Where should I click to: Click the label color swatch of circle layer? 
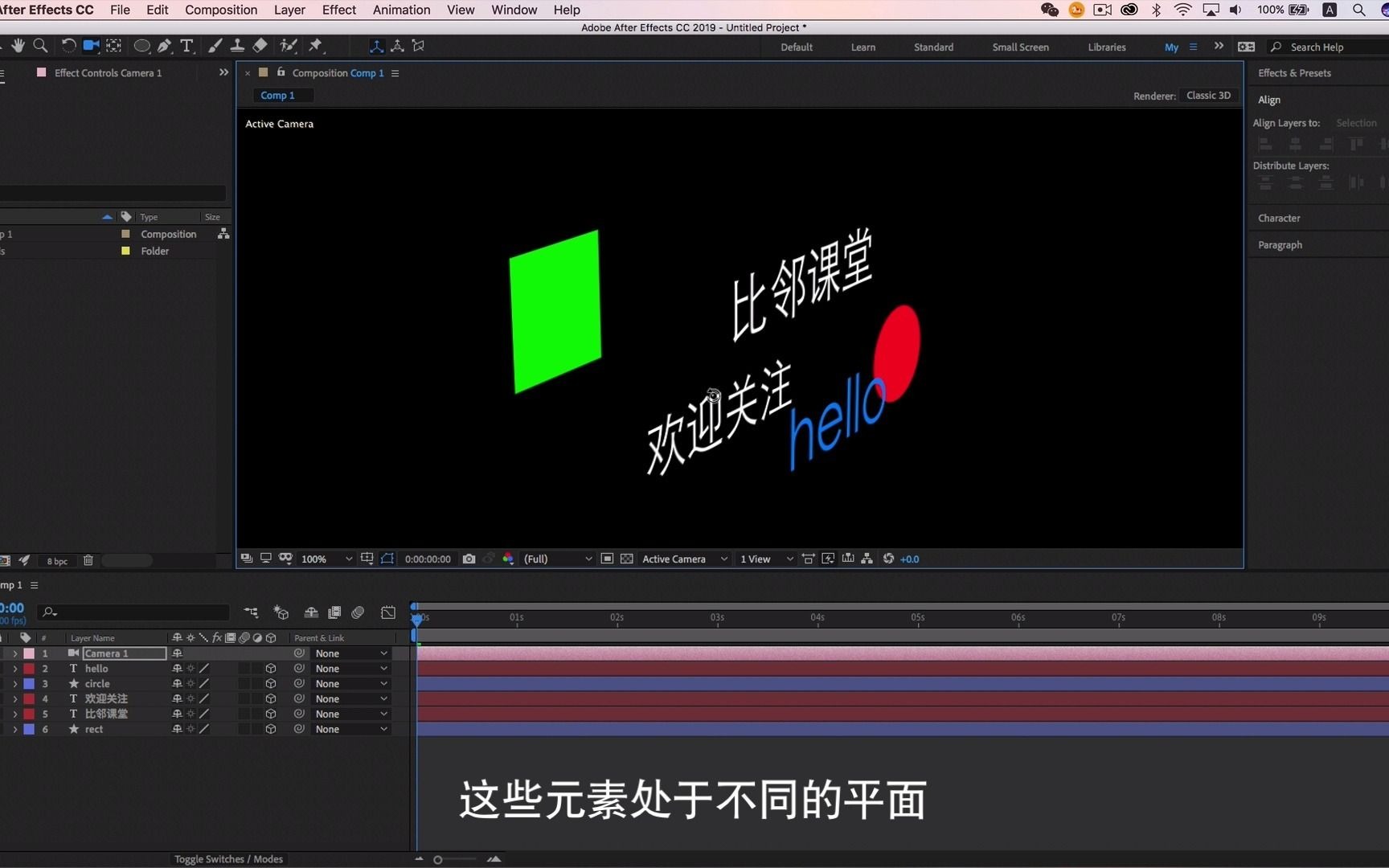click(x=29, y=684)
